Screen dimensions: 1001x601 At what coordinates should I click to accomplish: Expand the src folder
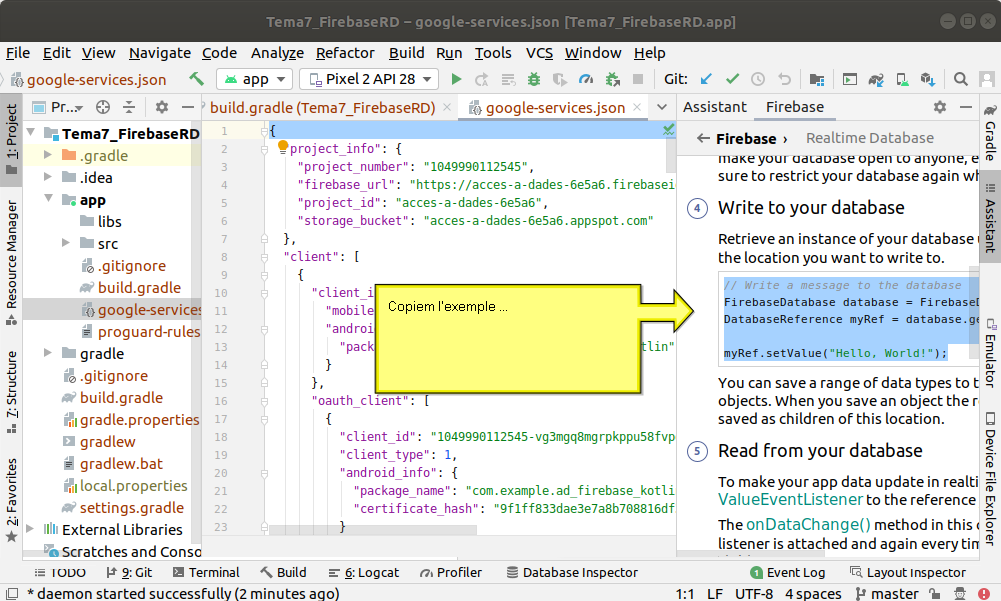point(66,243)
